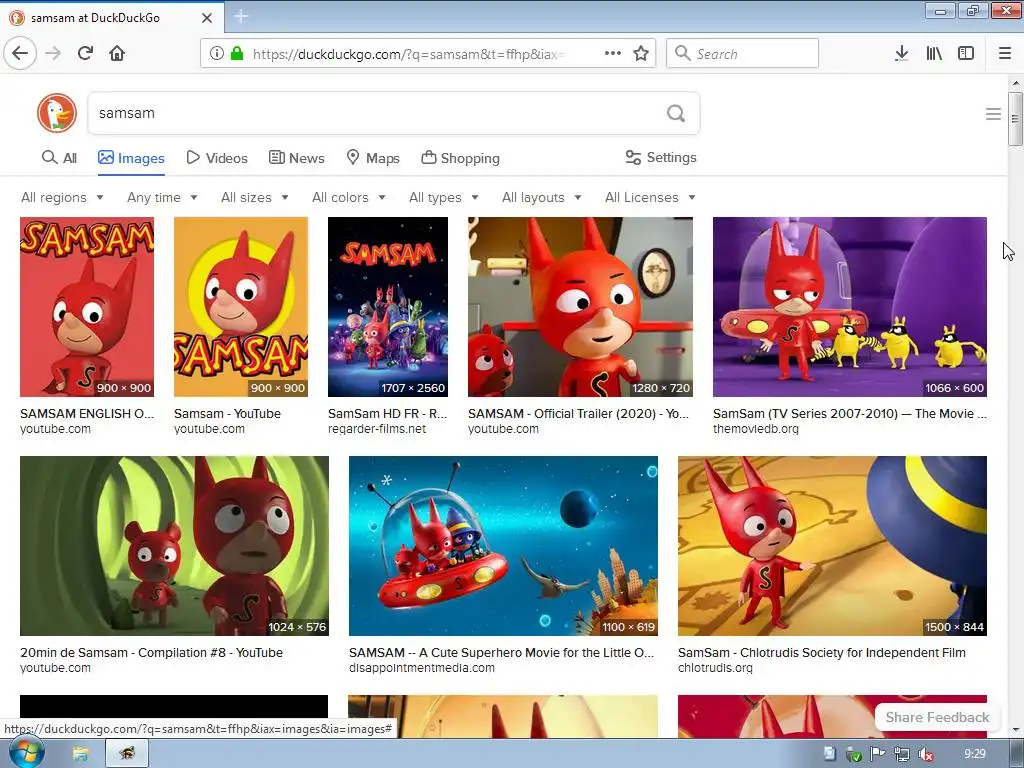
Task: Close the samsam at DuckDuckGo tab
Action: tap(206, 18)
